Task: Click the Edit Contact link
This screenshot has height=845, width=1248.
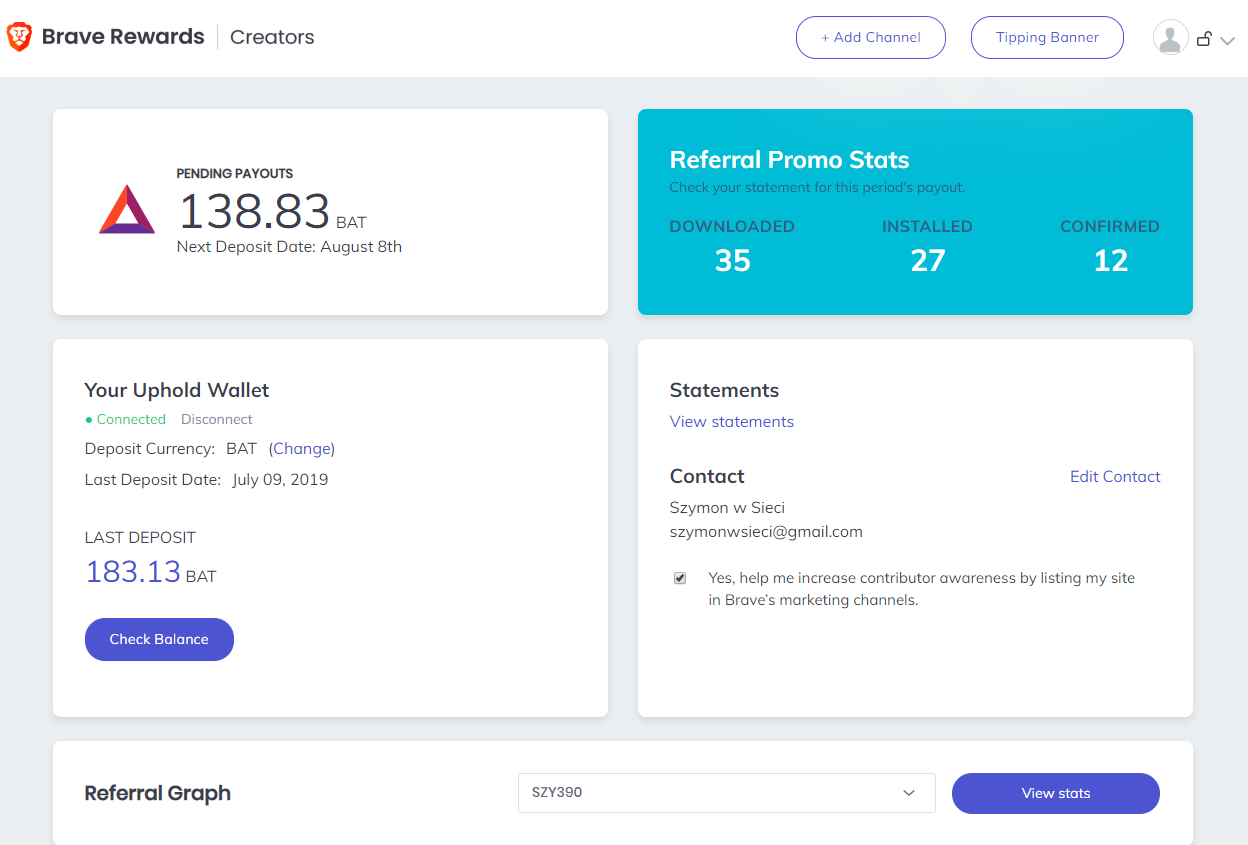Action: [1115, 476]
